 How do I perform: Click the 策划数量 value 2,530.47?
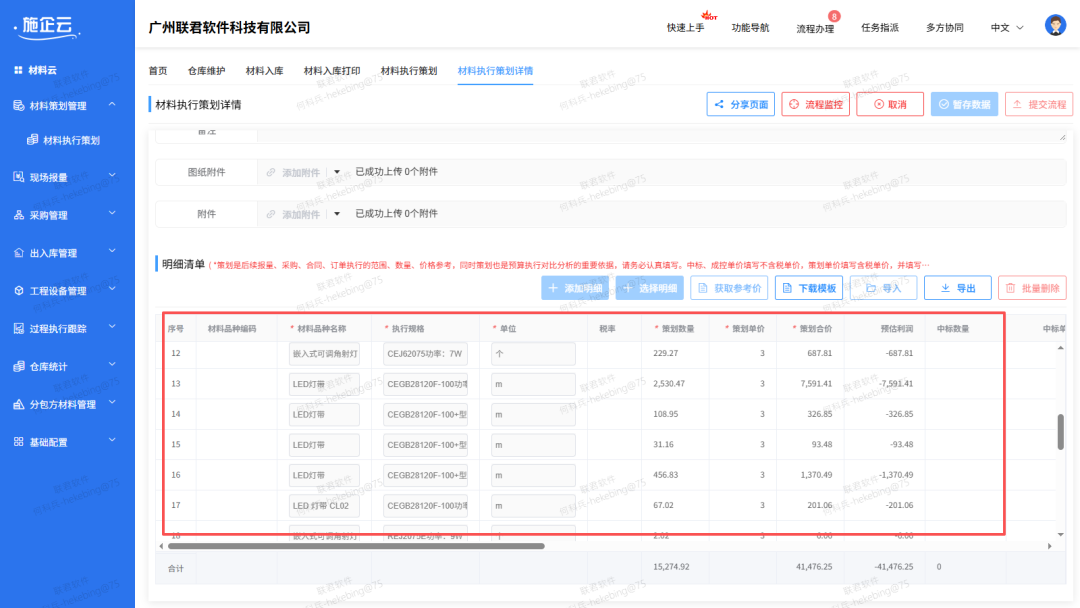(669, 384)
